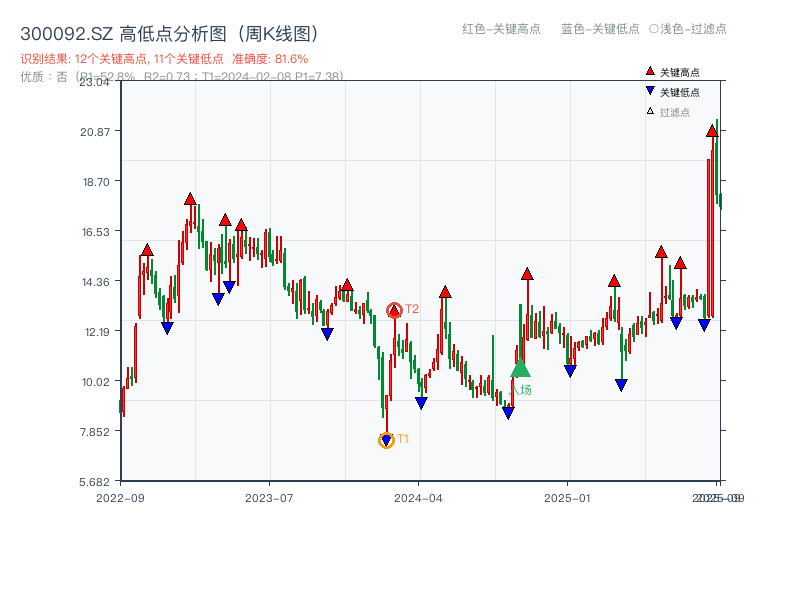The image size is (800, 600).
Task: Click the 2023-07 date label on x-axis
Action: tap(270, 497)
